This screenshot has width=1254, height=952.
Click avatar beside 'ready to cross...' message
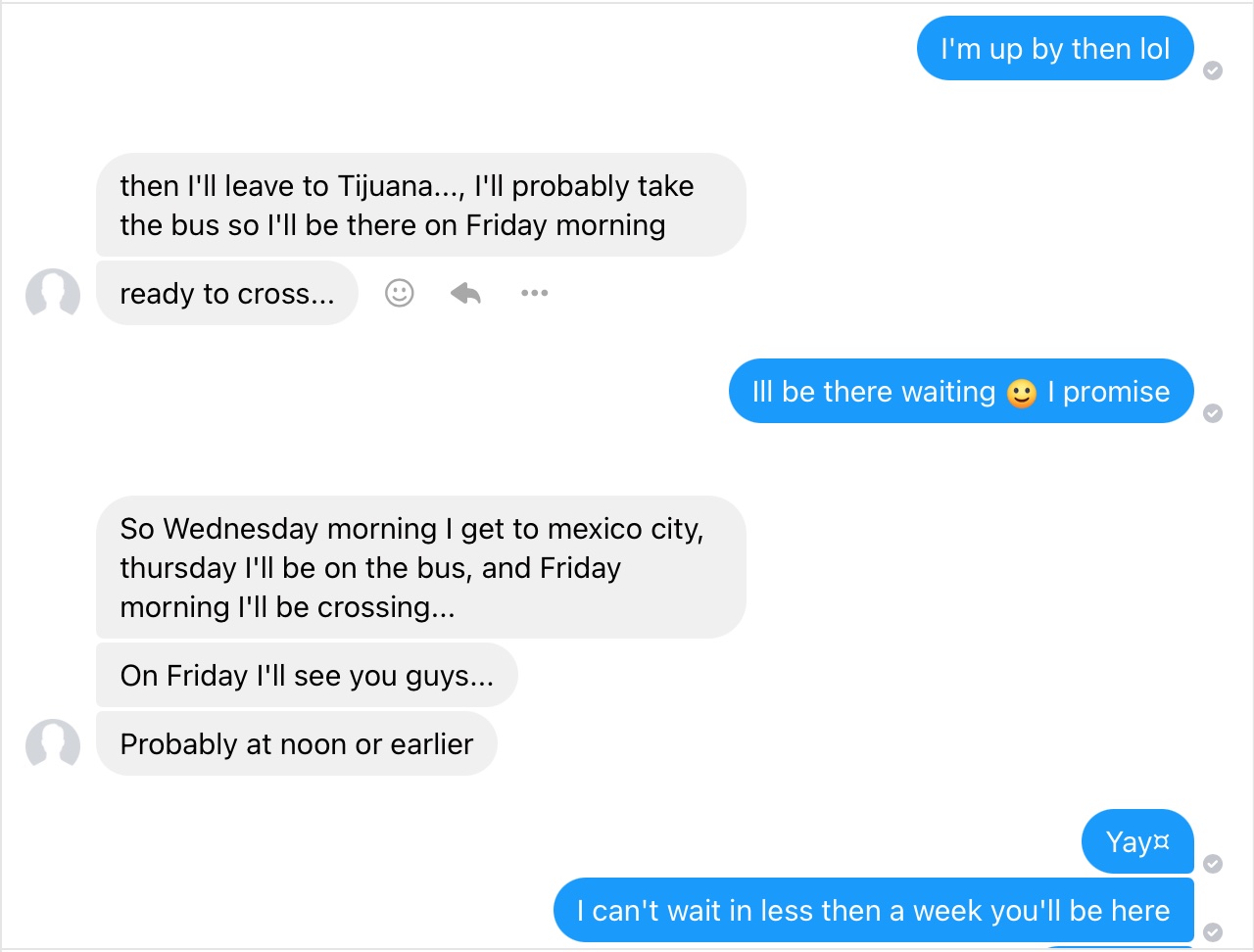pyautogui.click(x=53, y=293)
